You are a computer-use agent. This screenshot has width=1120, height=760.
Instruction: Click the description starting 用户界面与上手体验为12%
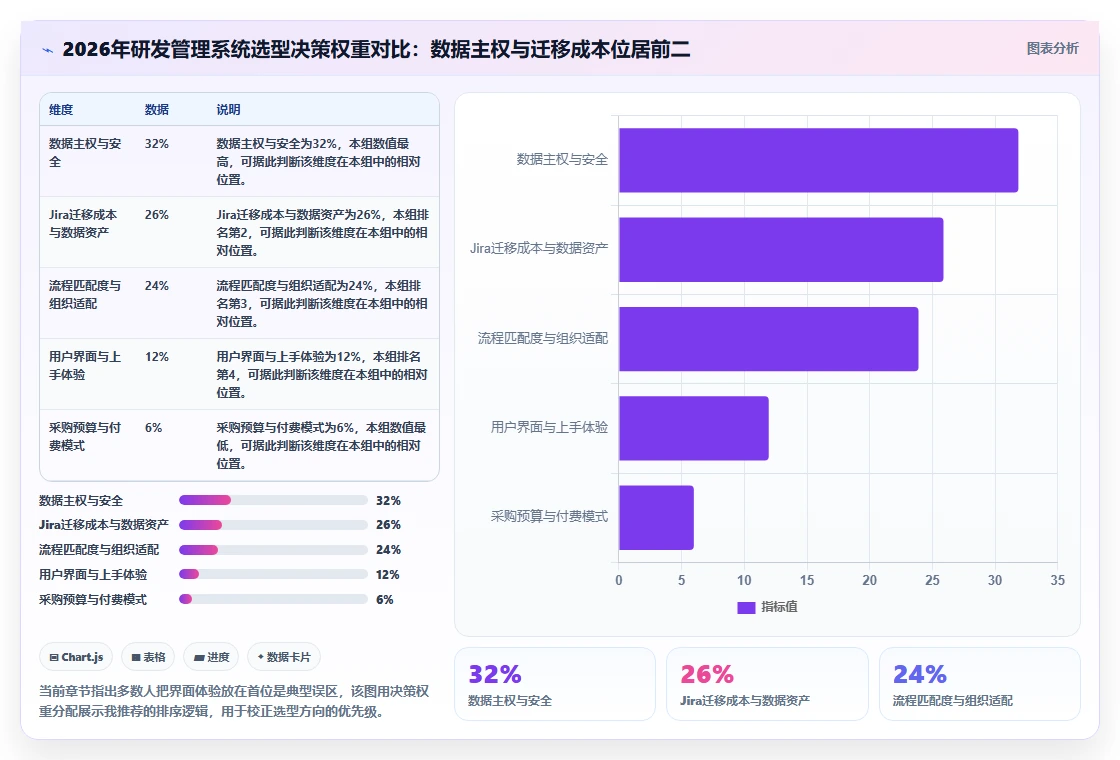(x=322, y=374)
